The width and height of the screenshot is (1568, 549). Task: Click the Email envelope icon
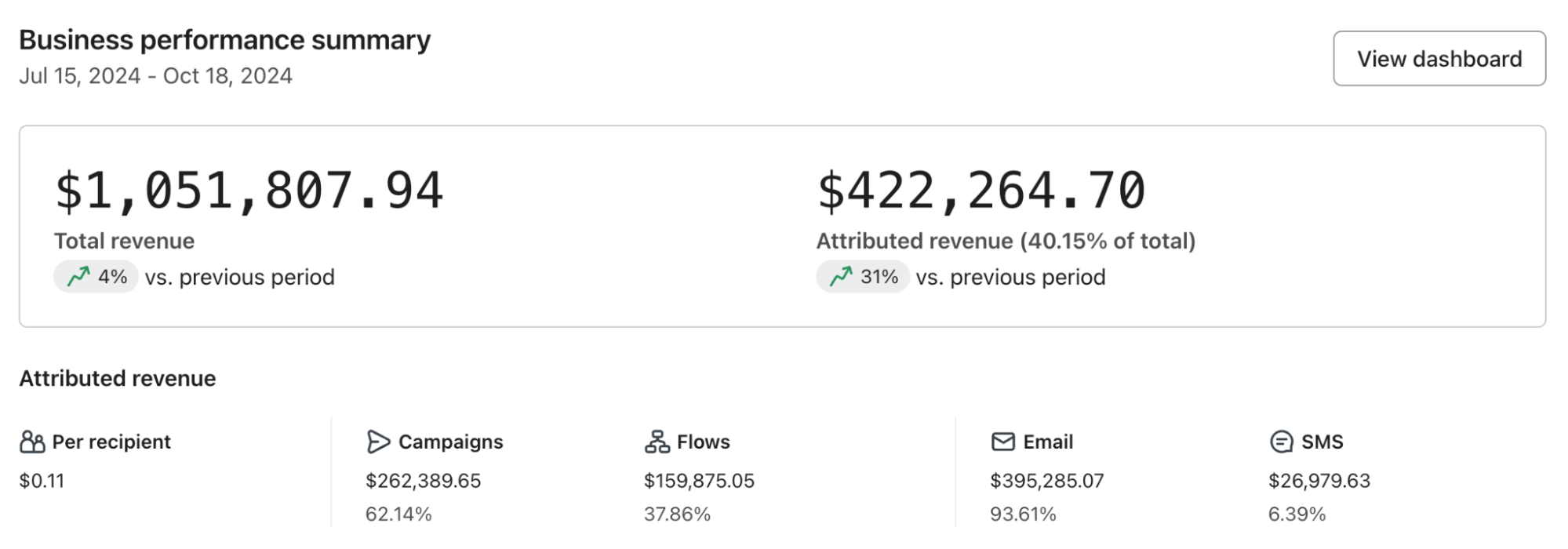point(1003,442)
